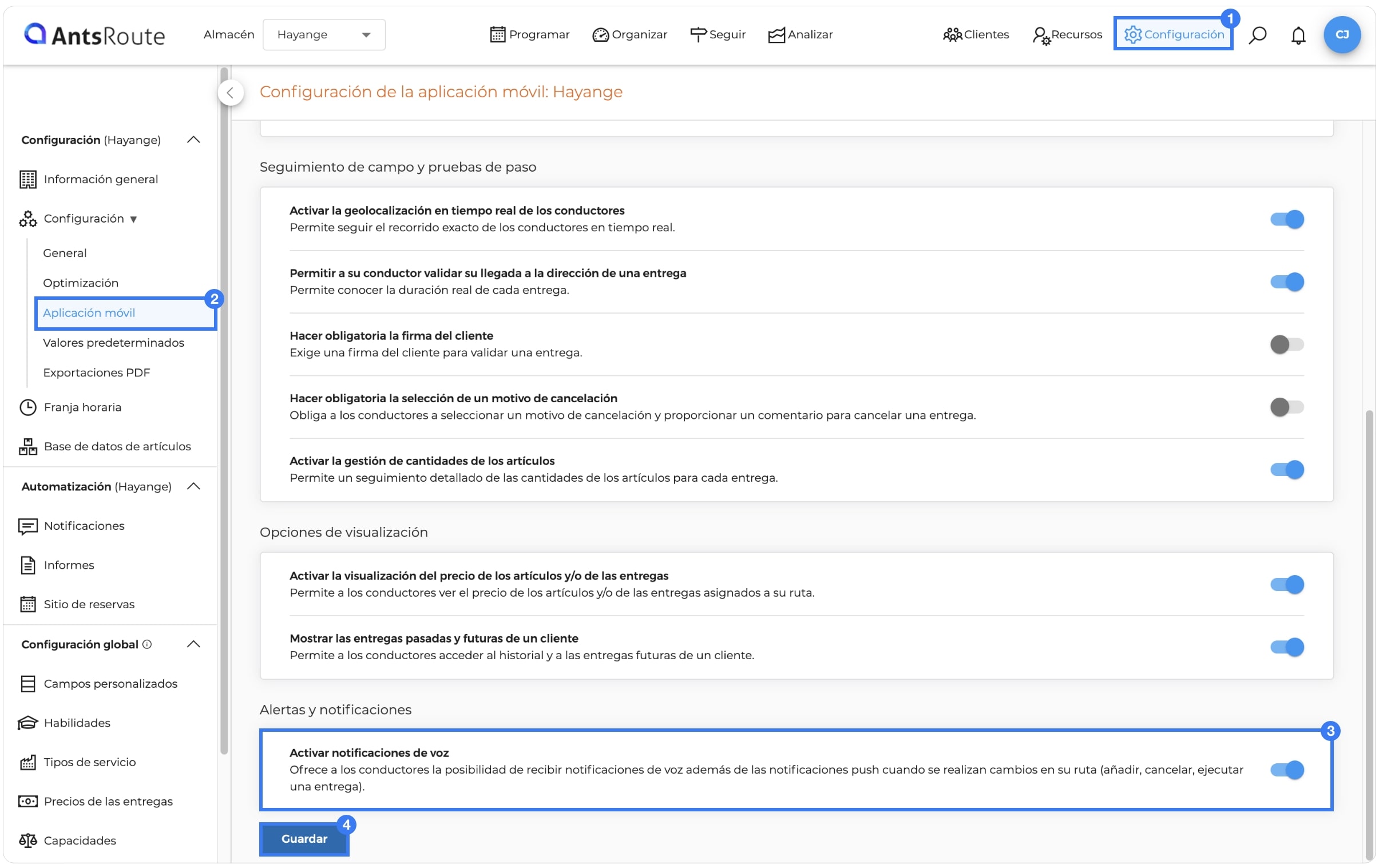The width and height of the screenshot is (1379, 868).
Task: Enable mandatory customer signature switch
Action: (x=1287, y=344)
